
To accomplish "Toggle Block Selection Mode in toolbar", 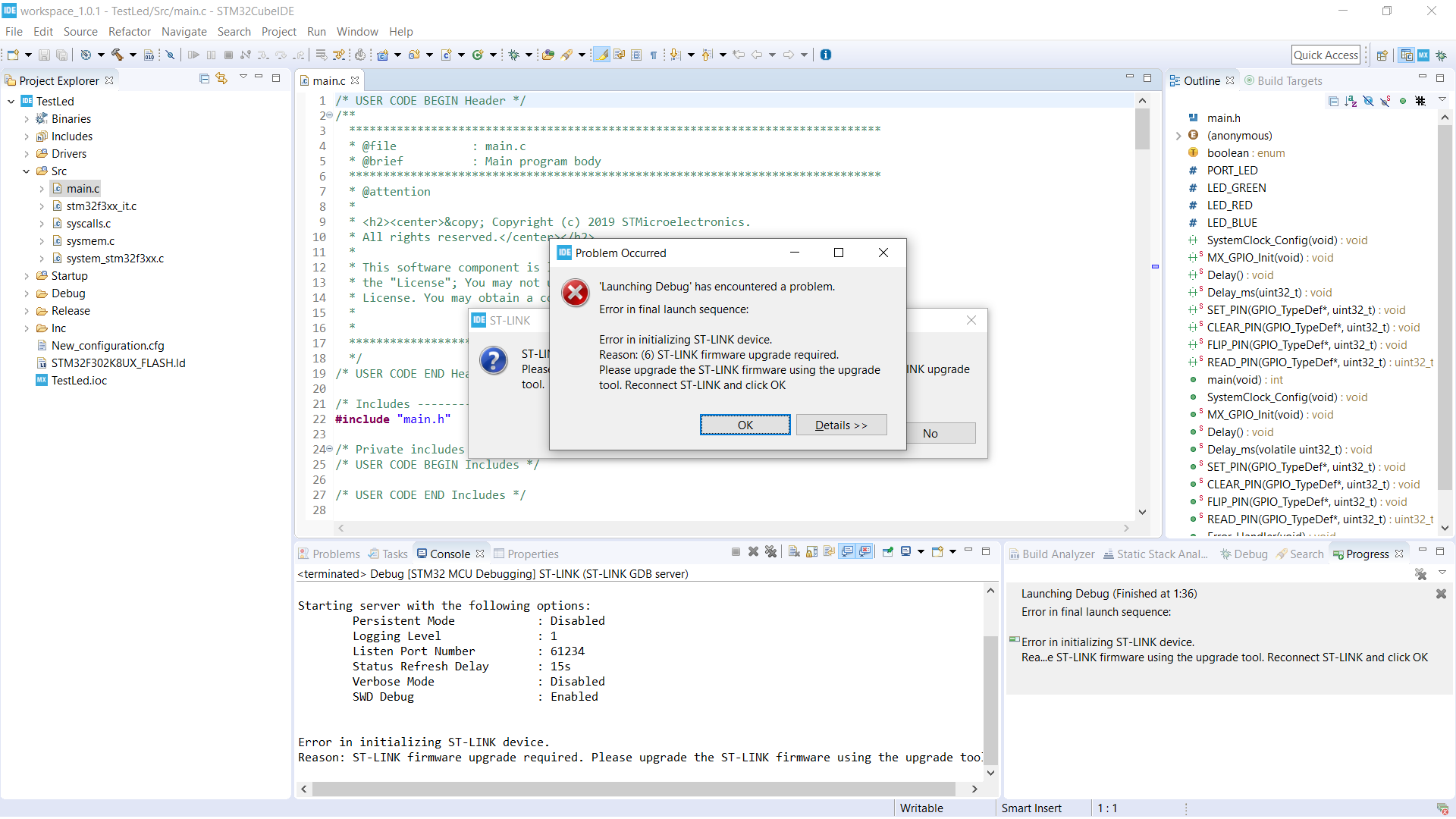I will click(x=636, y=55).
